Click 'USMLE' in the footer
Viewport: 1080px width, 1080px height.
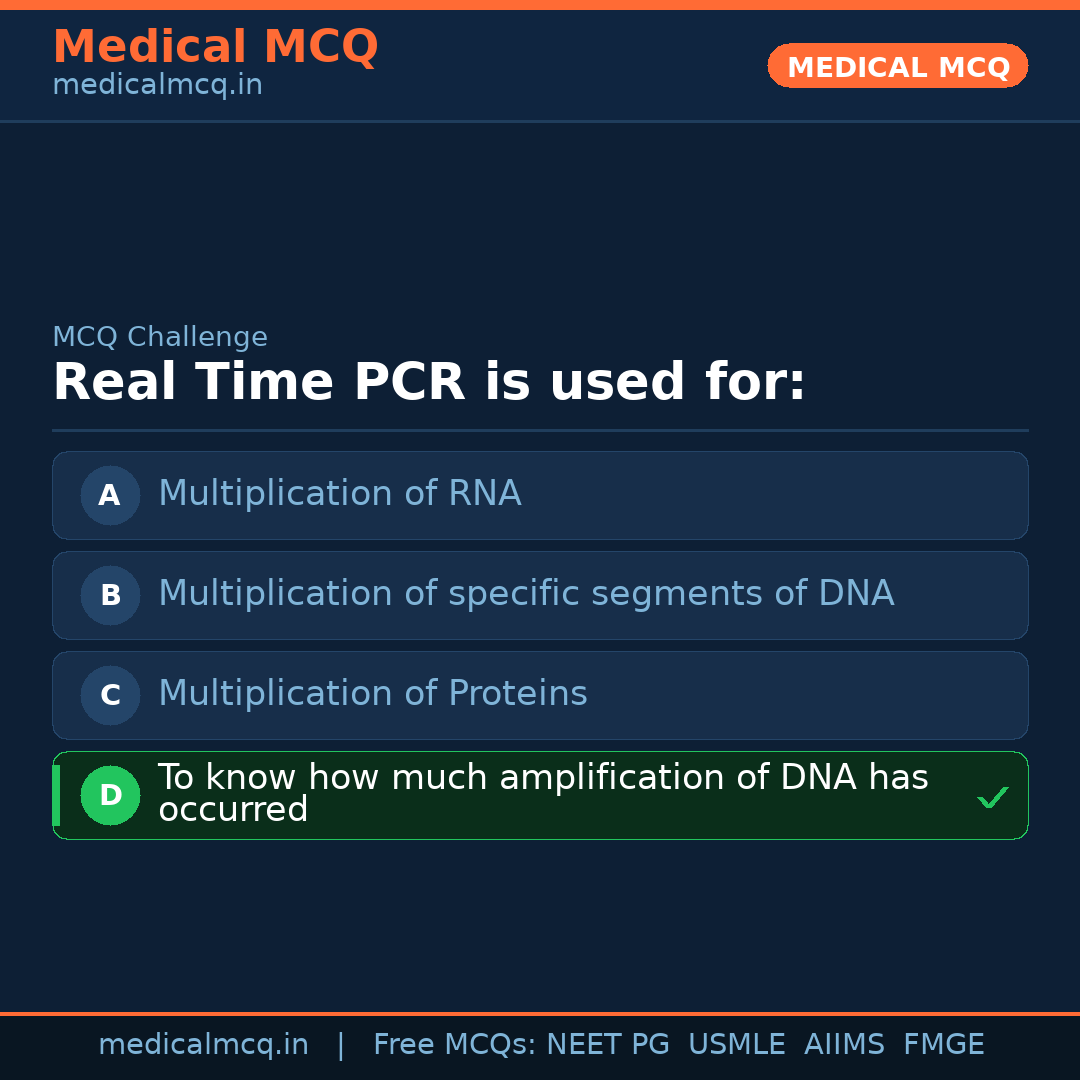pos(736,1045)
